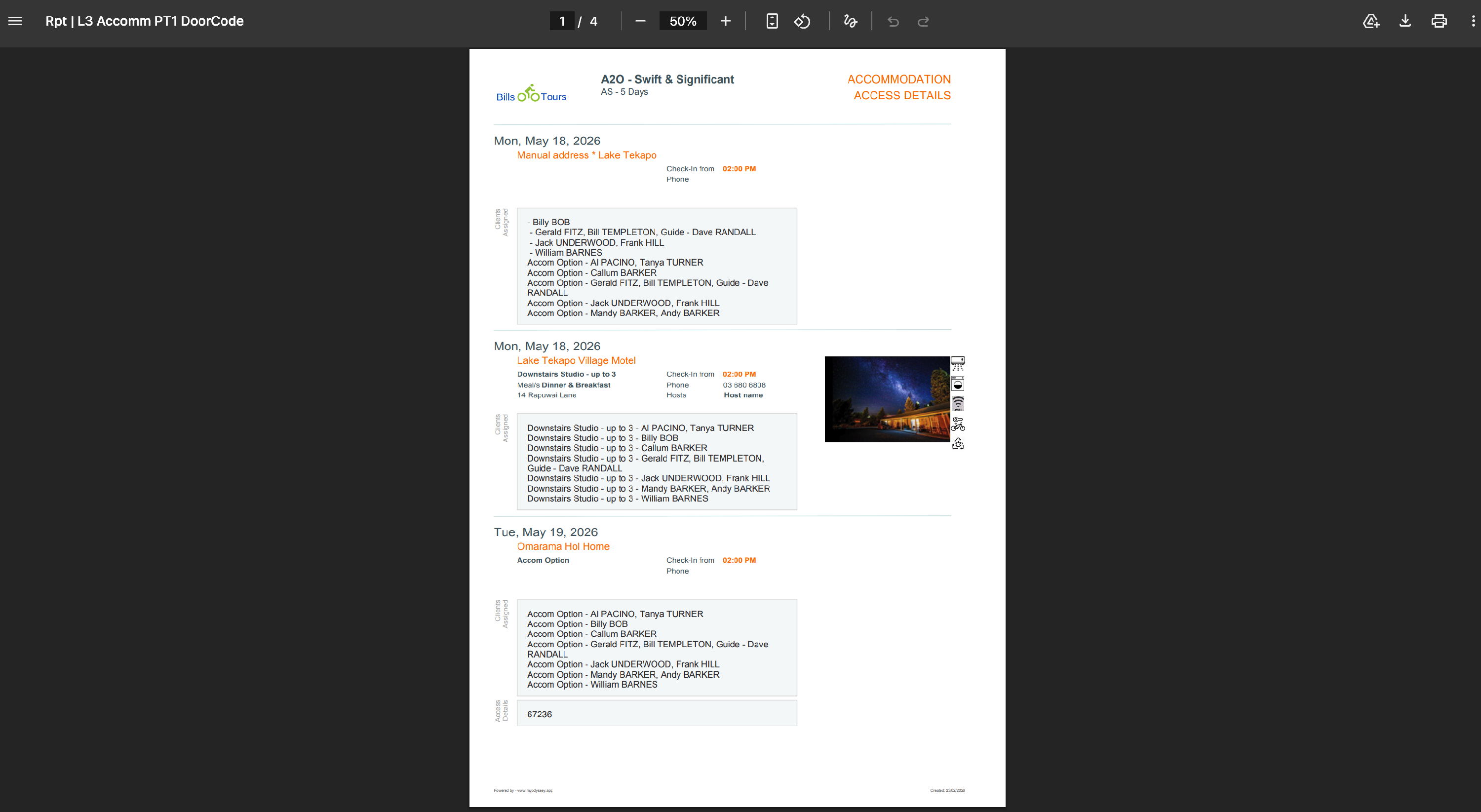Save the PDF to Google Drive
This screenshot has height=812, width=1481.
(1370, 21)
